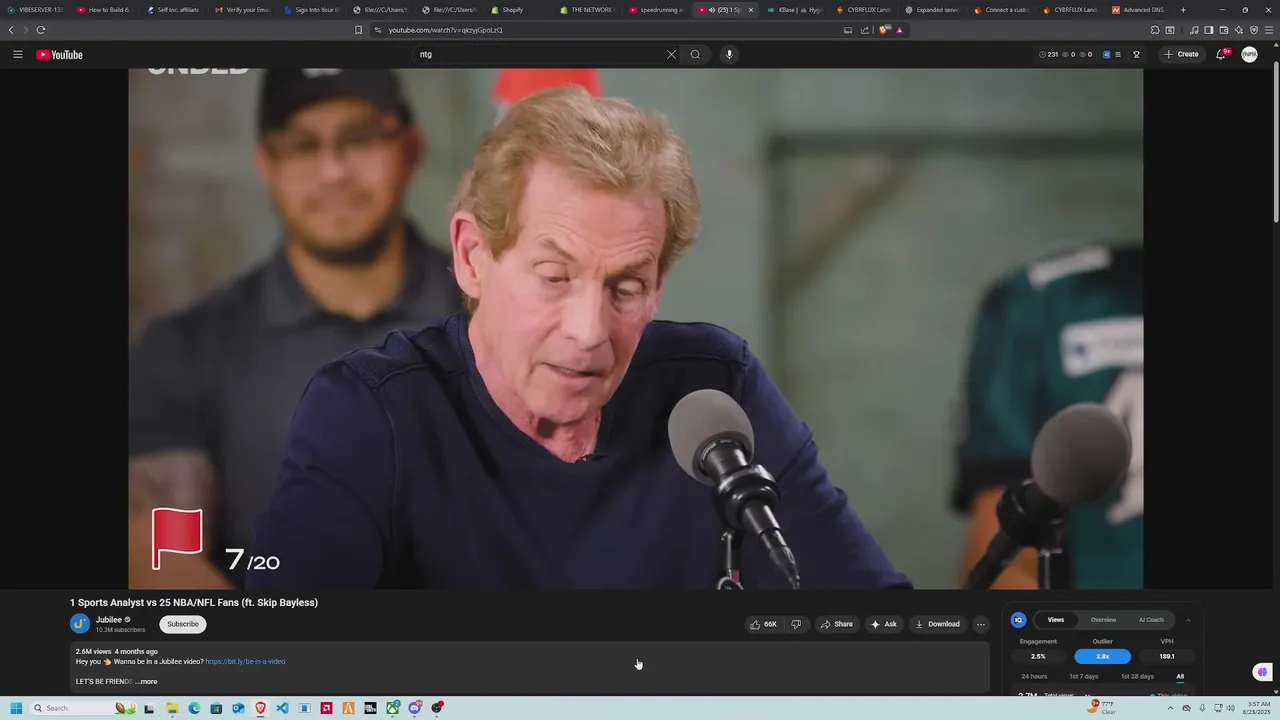Open the Windows Start menu
This screenshot has height=720, width=1280.
point(16,708)
